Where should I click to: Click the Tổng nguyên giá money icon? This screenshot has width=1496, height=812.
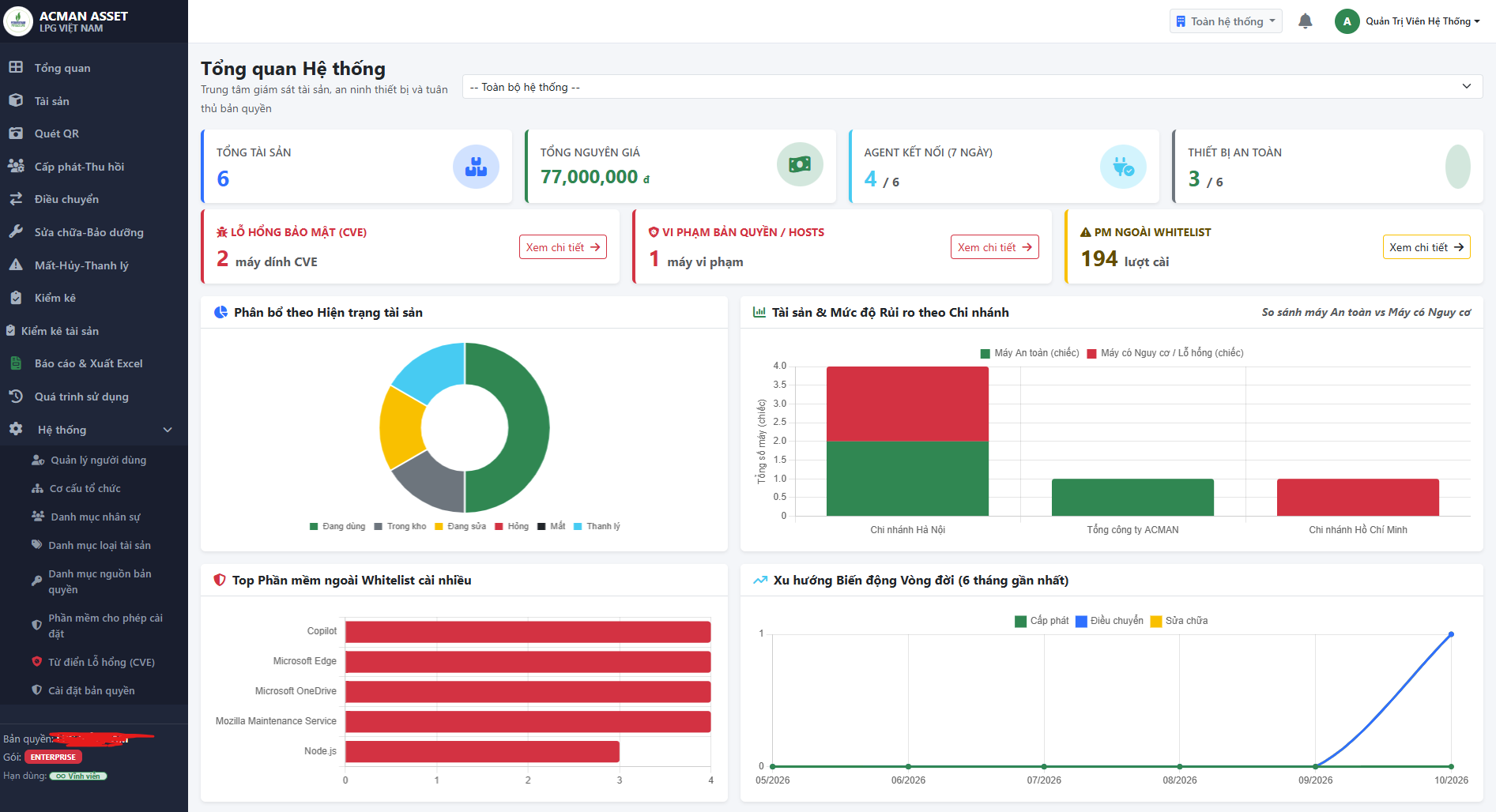pos(800,164)
